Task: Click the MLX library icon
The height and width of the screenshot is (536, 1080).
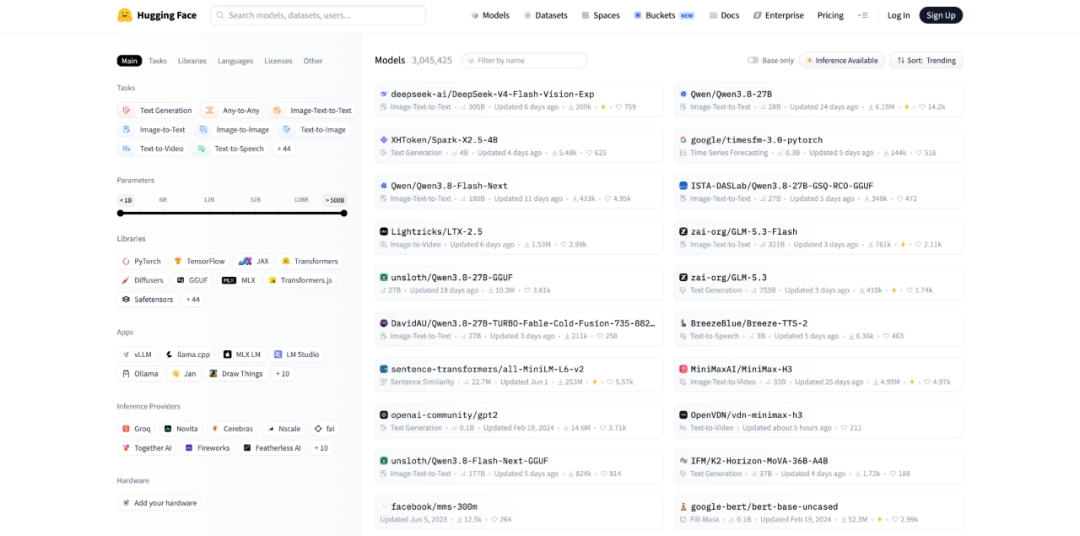Action: click(x=229, y=280)
